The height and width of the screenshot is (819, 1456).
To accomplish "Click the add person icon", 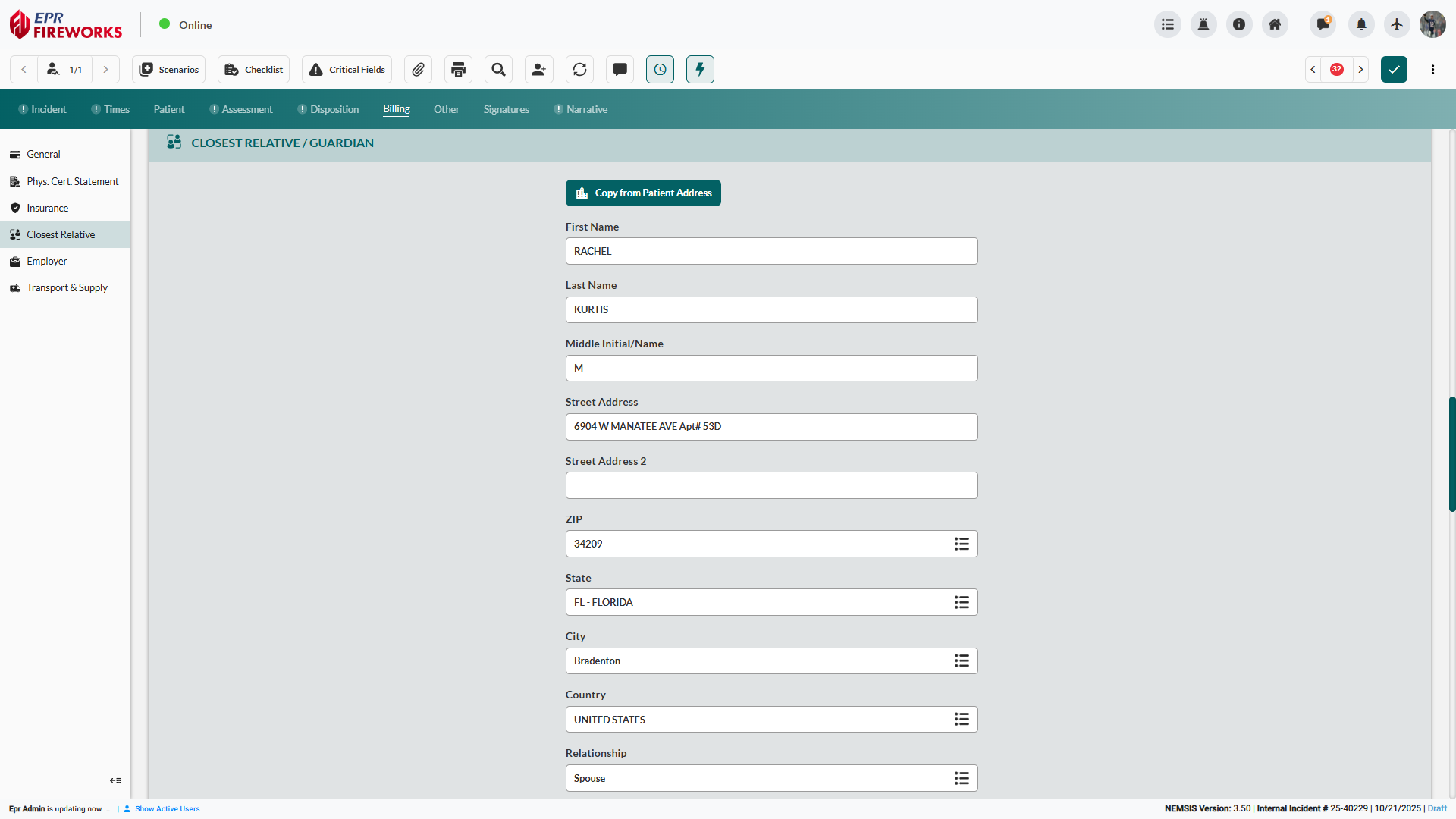I will click(538, 69).
